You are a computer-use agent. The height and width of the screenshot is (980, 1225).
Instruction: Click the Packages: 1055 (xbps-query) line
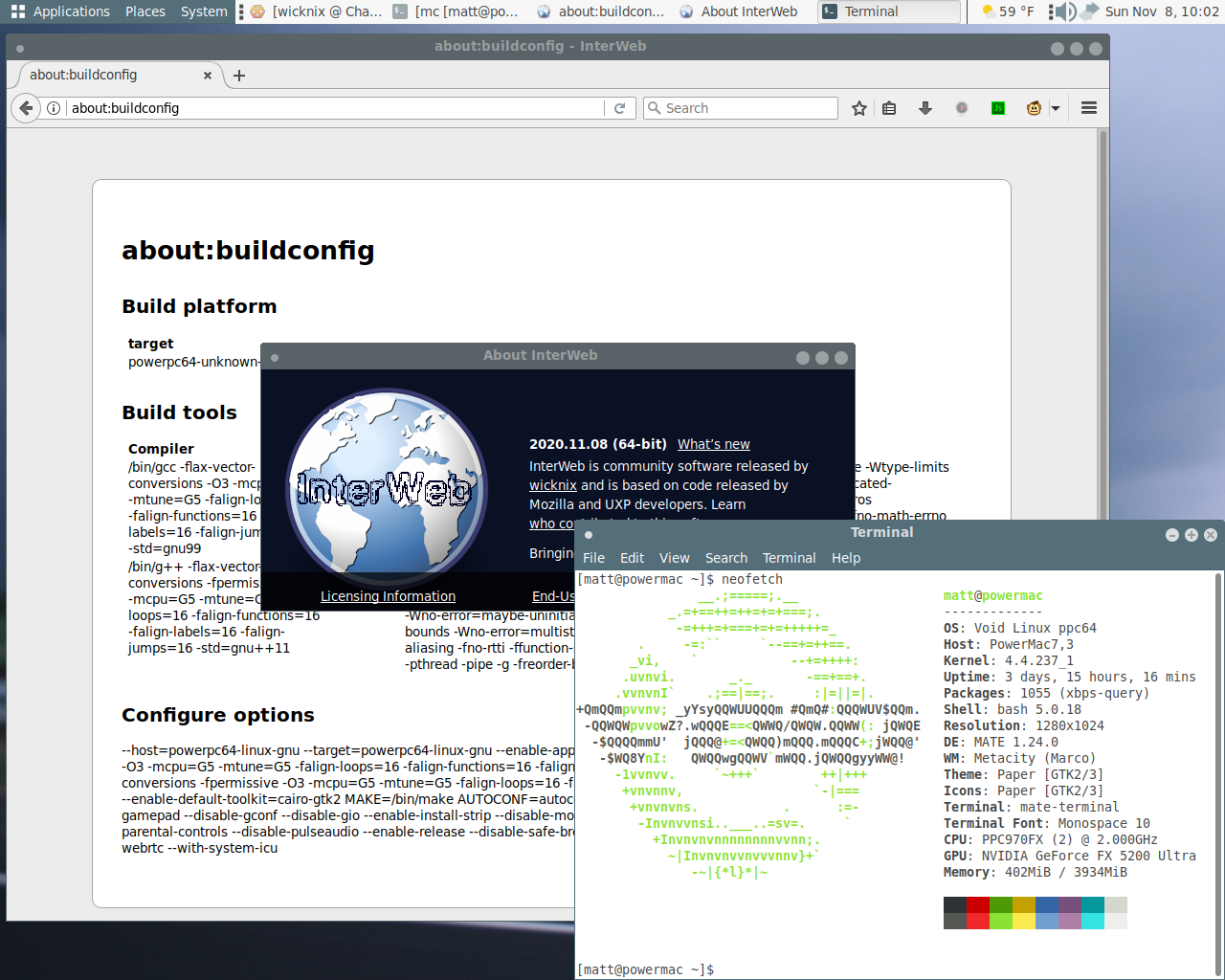(1046, 693)
